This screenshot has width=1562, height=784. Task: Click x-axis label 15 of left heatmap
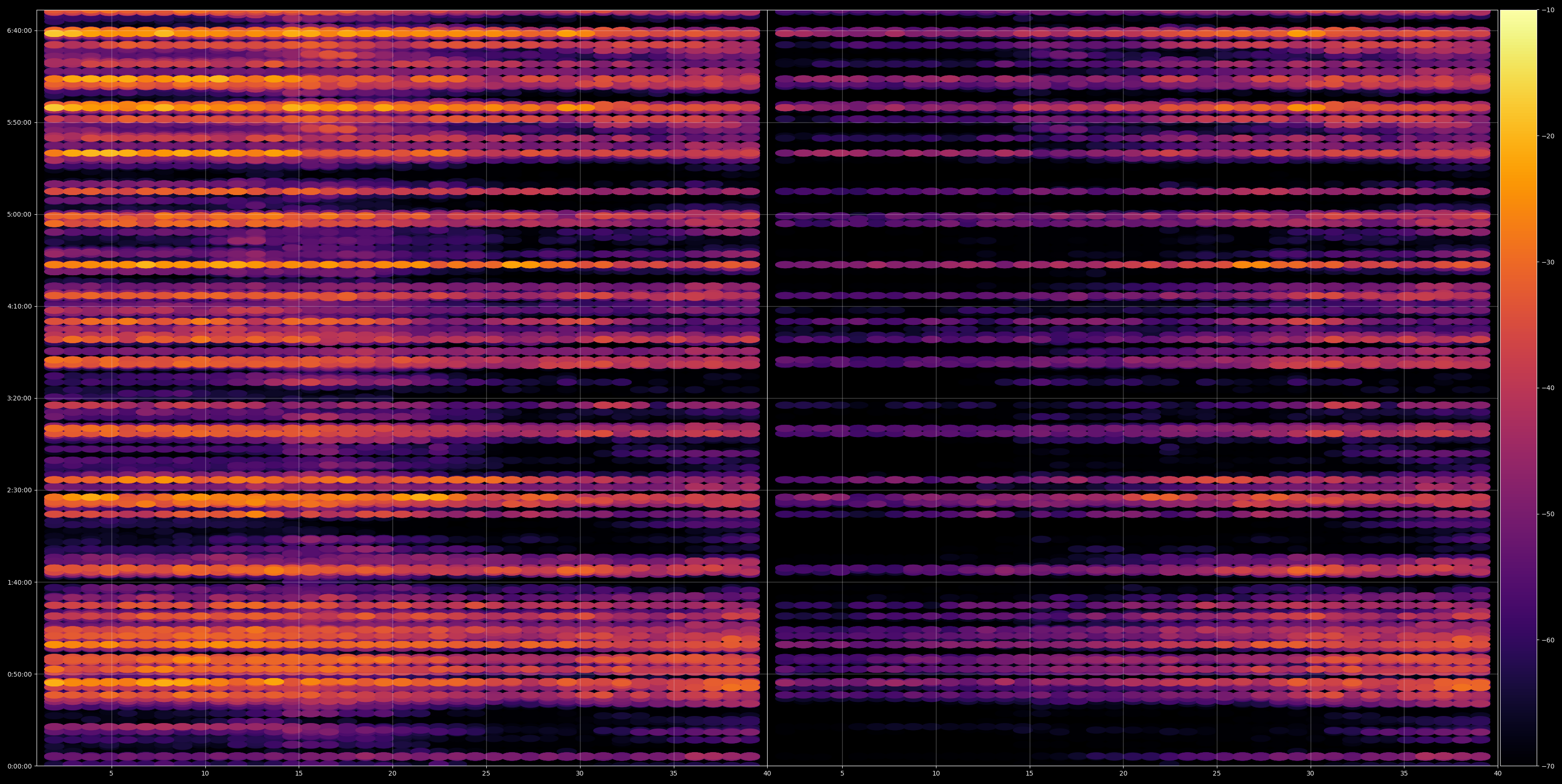click(x=299, y=774)
